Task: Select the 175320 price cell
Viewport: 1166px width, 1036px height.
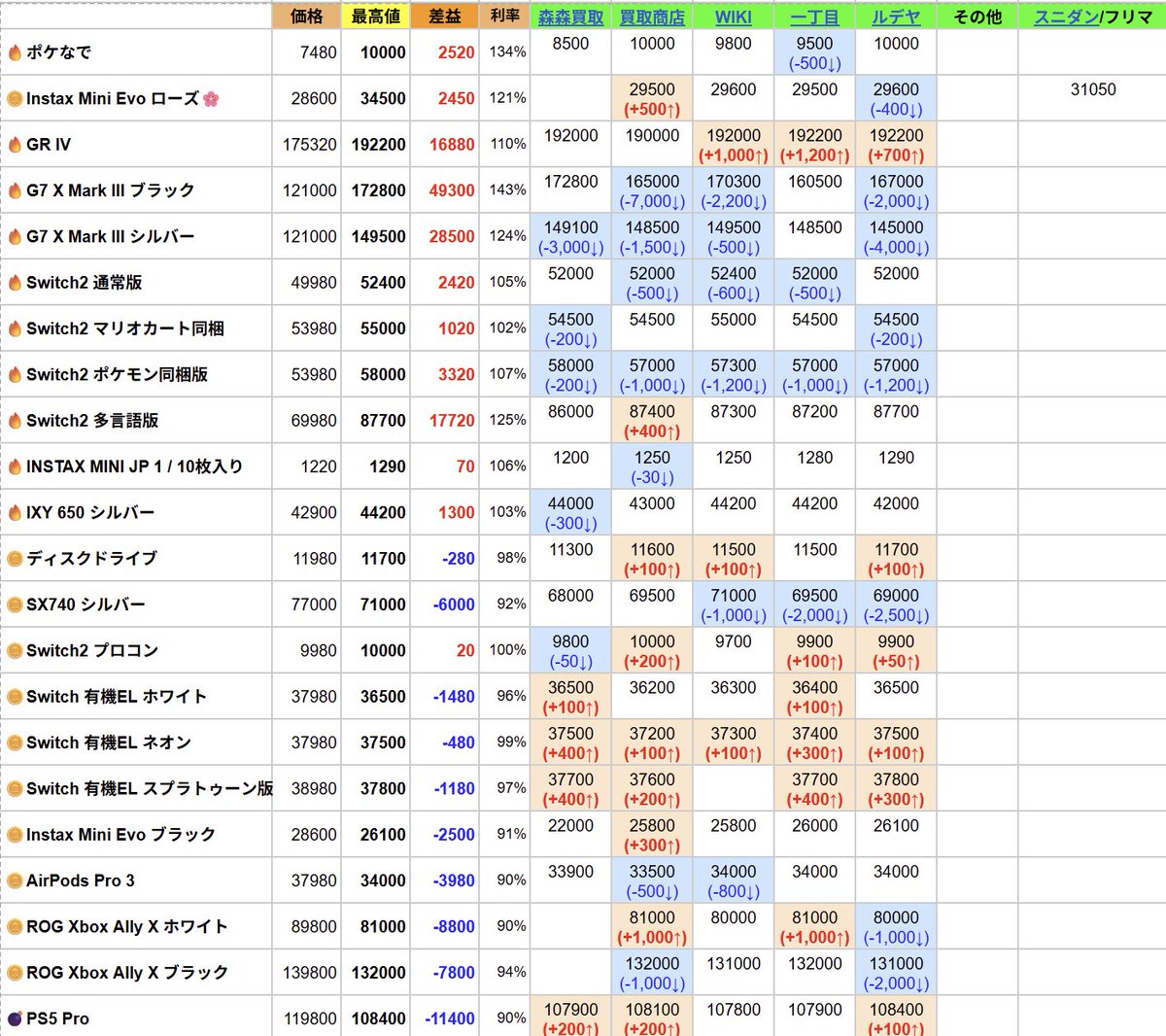Action: point(307,145)
